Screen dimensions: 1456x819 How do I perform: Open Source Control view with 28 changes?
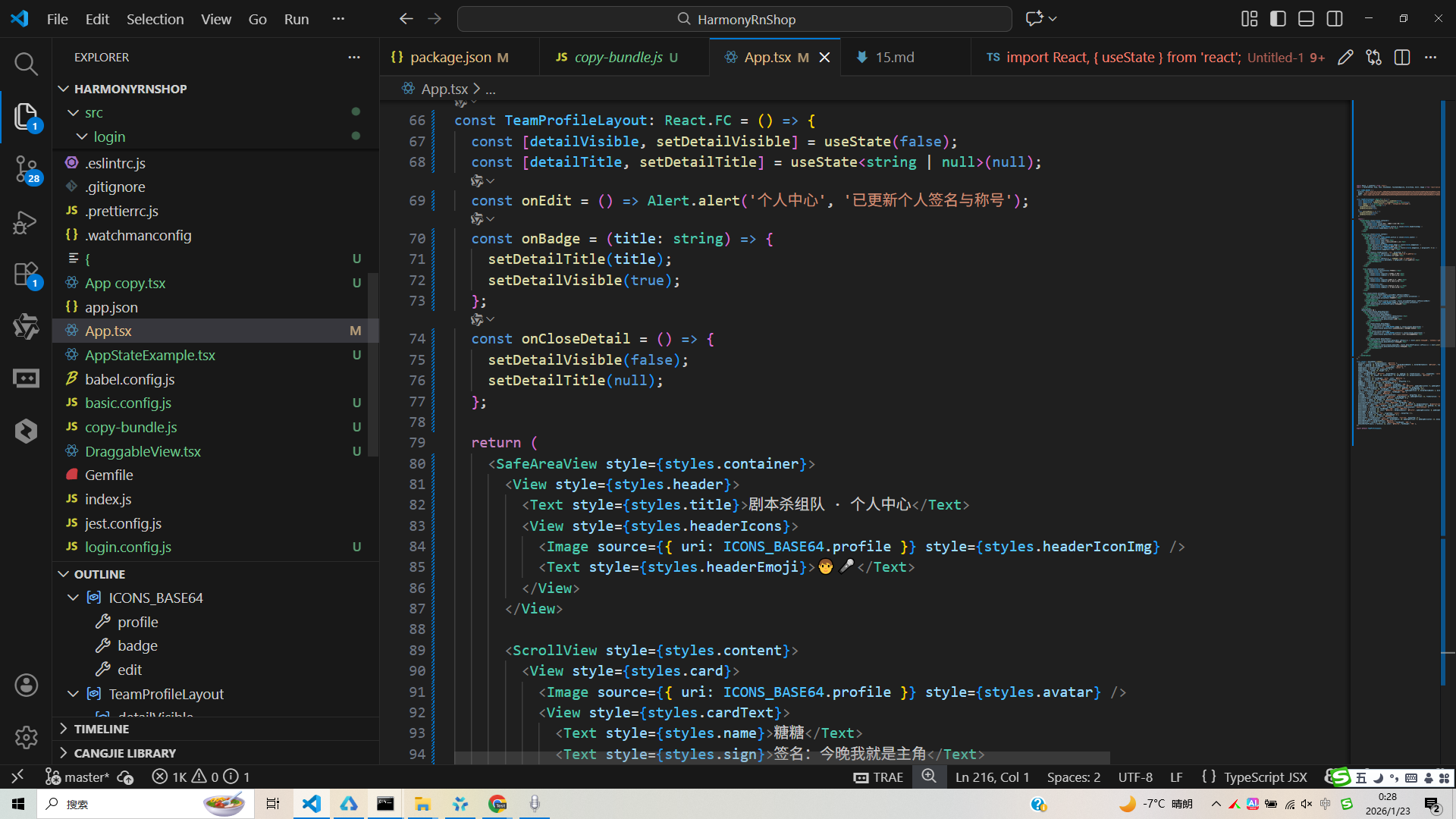[x=26, y=168]
